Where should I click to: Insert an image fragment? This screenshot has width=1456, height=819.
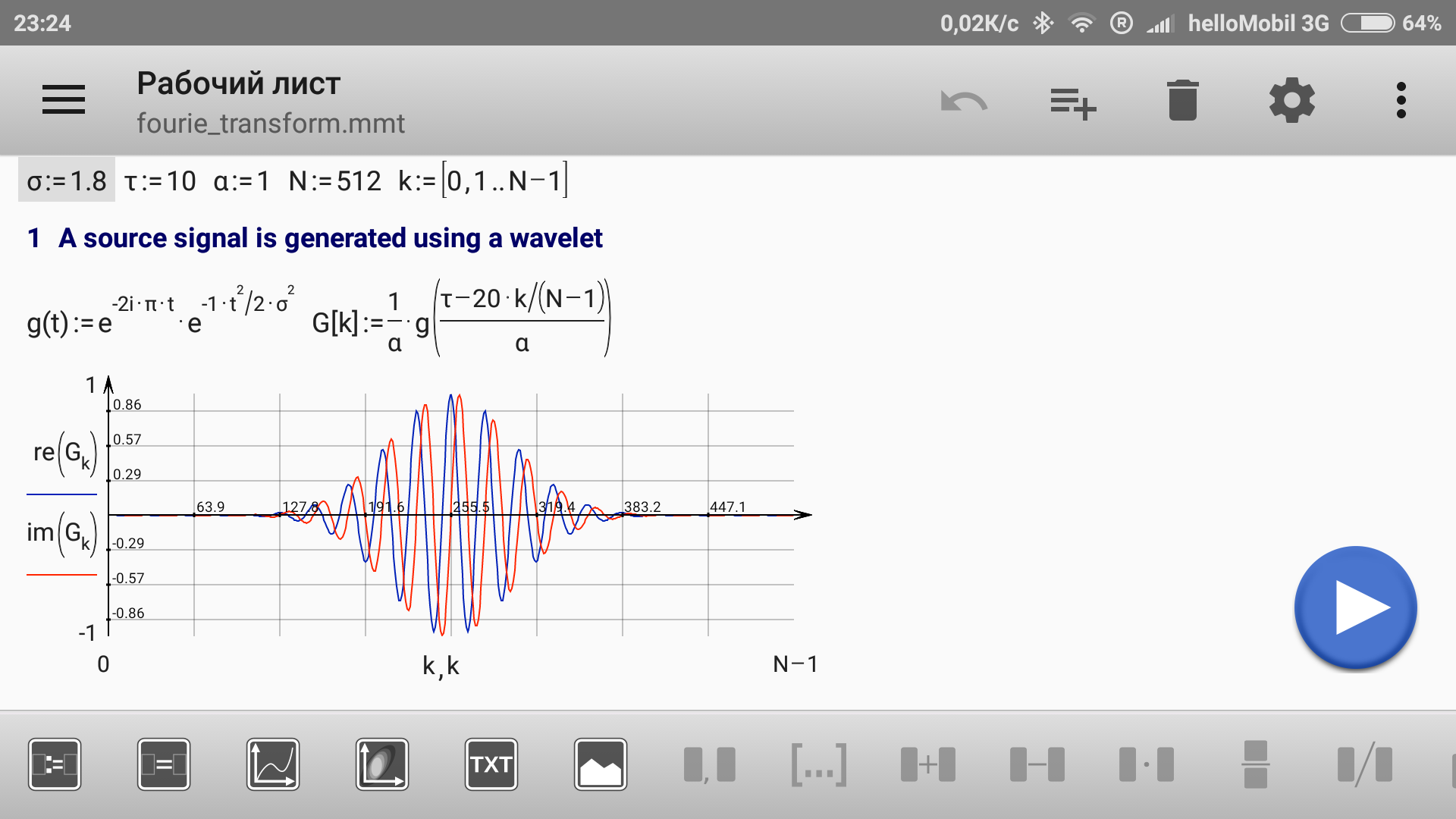(x=601, y=764)
